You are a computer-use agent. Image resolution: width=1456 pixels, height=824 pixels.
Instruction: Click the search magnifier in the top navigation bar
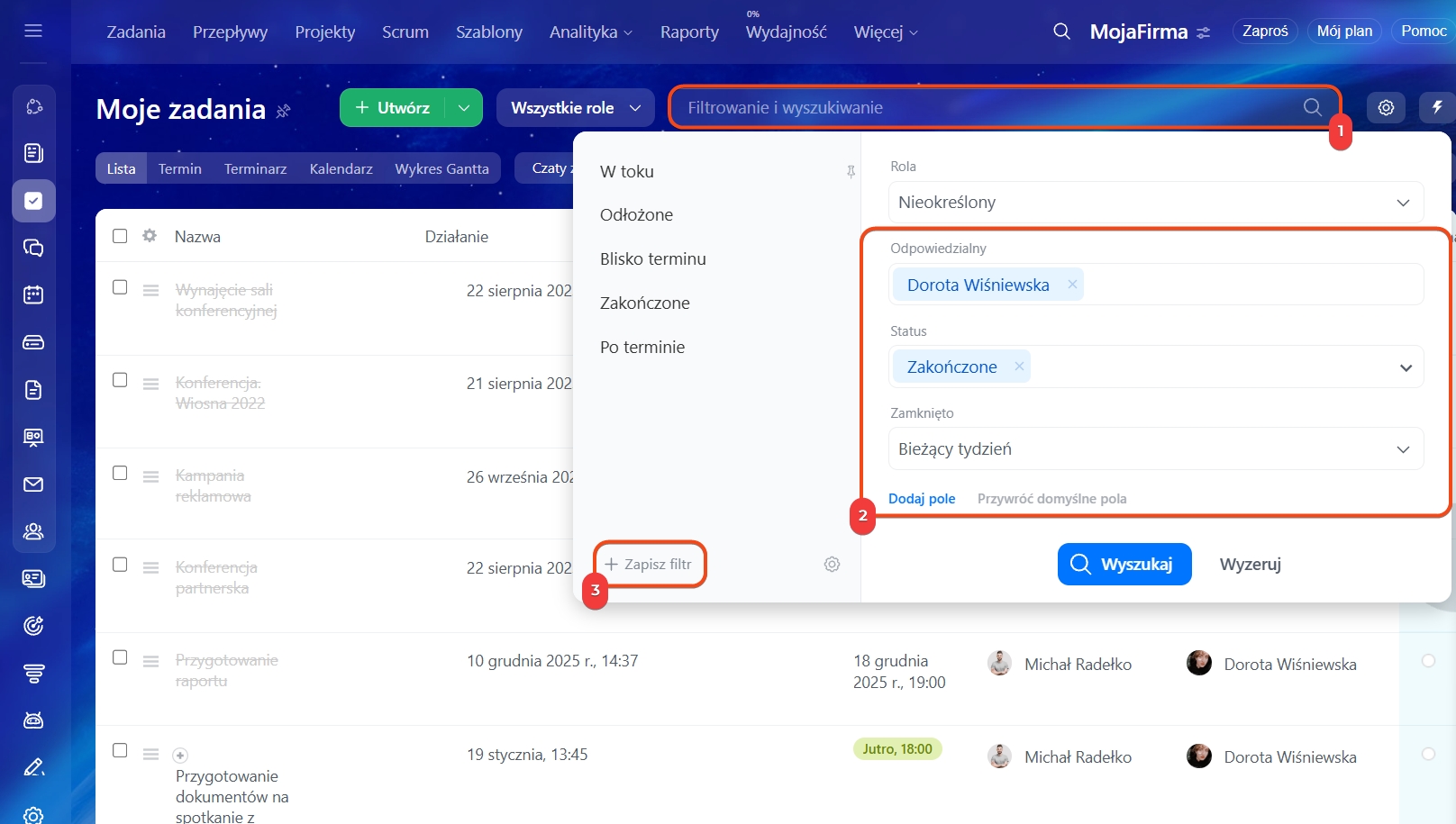(x=1061, y=32)
